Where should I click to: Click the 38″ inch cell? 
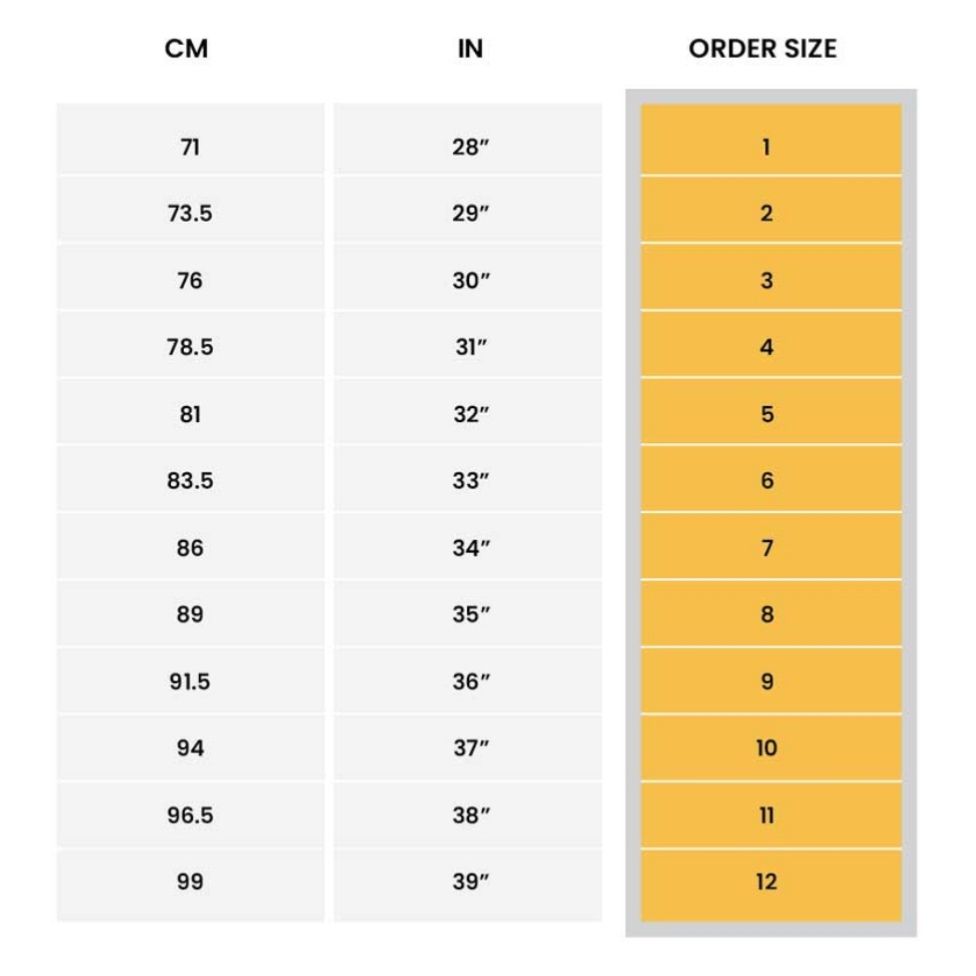tap(469, 815)
